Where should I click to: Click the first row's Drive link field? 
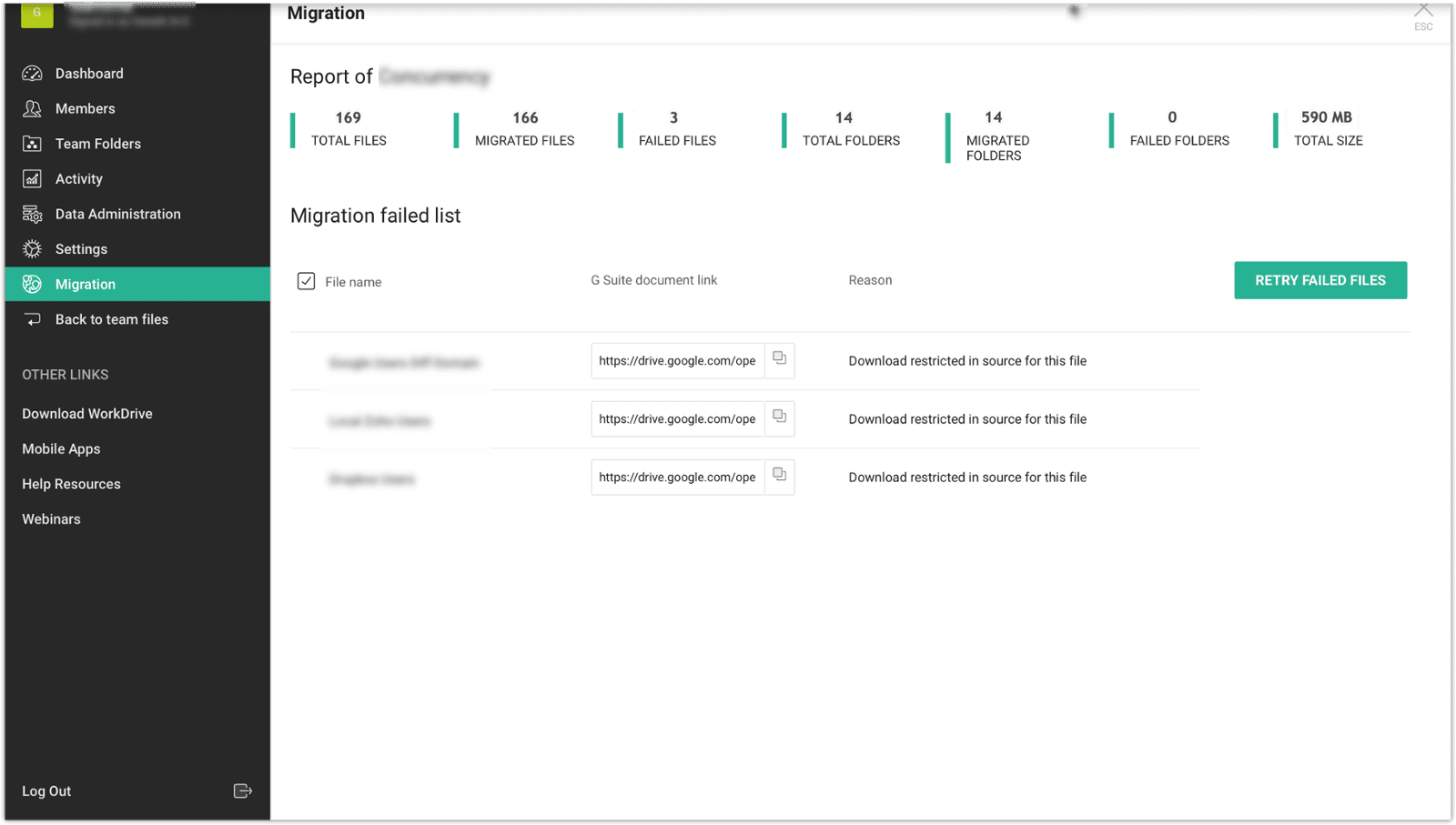(677, 361)
